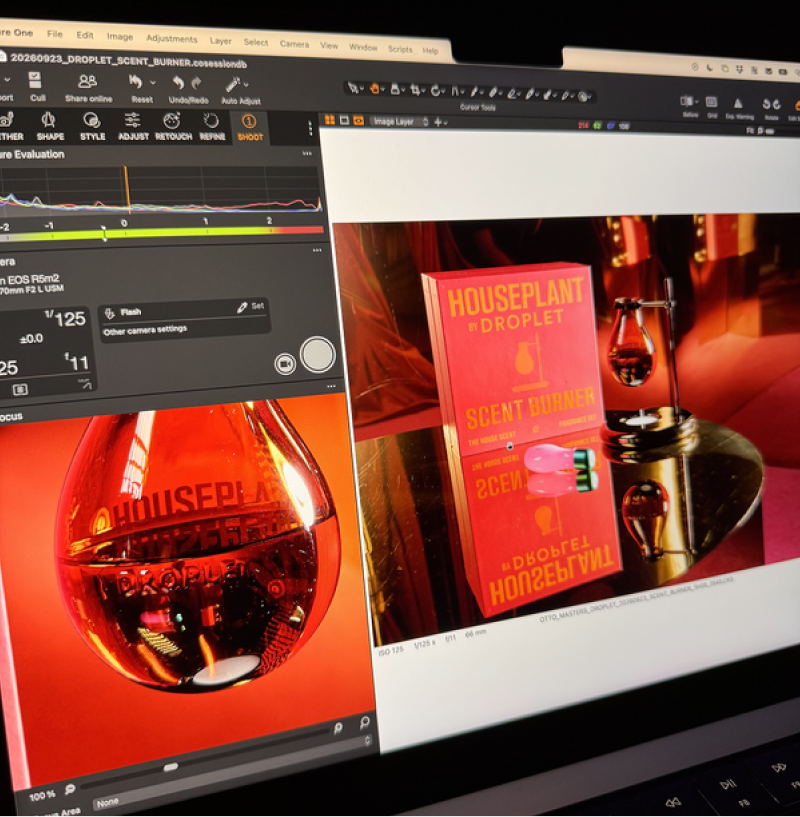Select the Pan hand cursor tool

click(x=374, y=89)
